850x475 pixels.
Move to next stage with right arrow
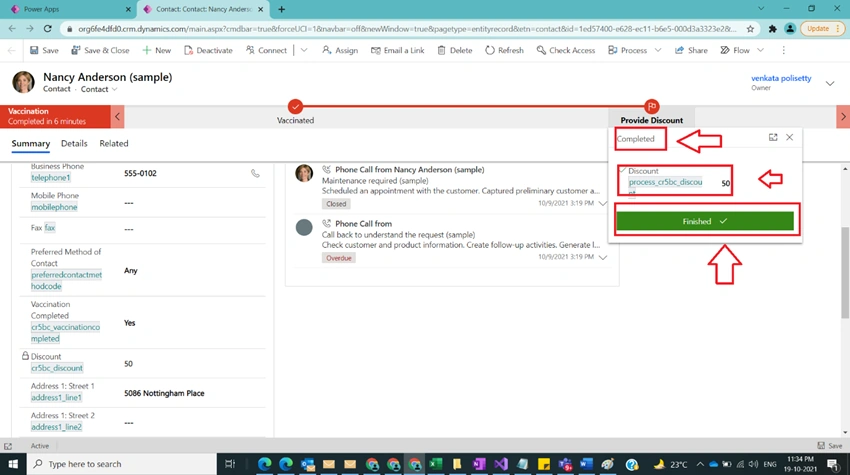tap(843, 117)
